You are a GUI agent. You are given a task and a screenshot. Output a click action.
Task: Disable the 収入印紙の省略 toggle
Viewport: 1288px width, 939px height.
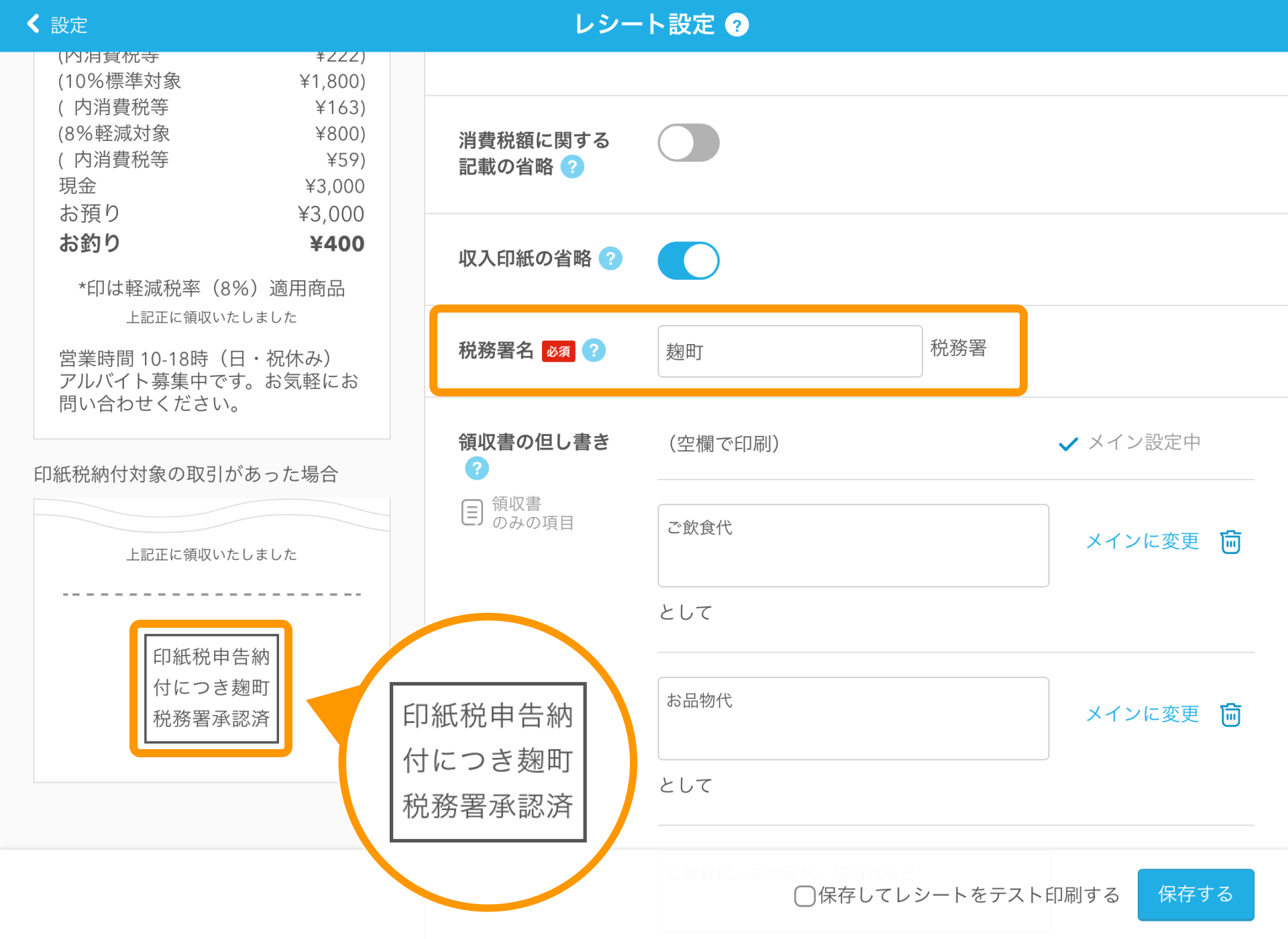point(688,260)
